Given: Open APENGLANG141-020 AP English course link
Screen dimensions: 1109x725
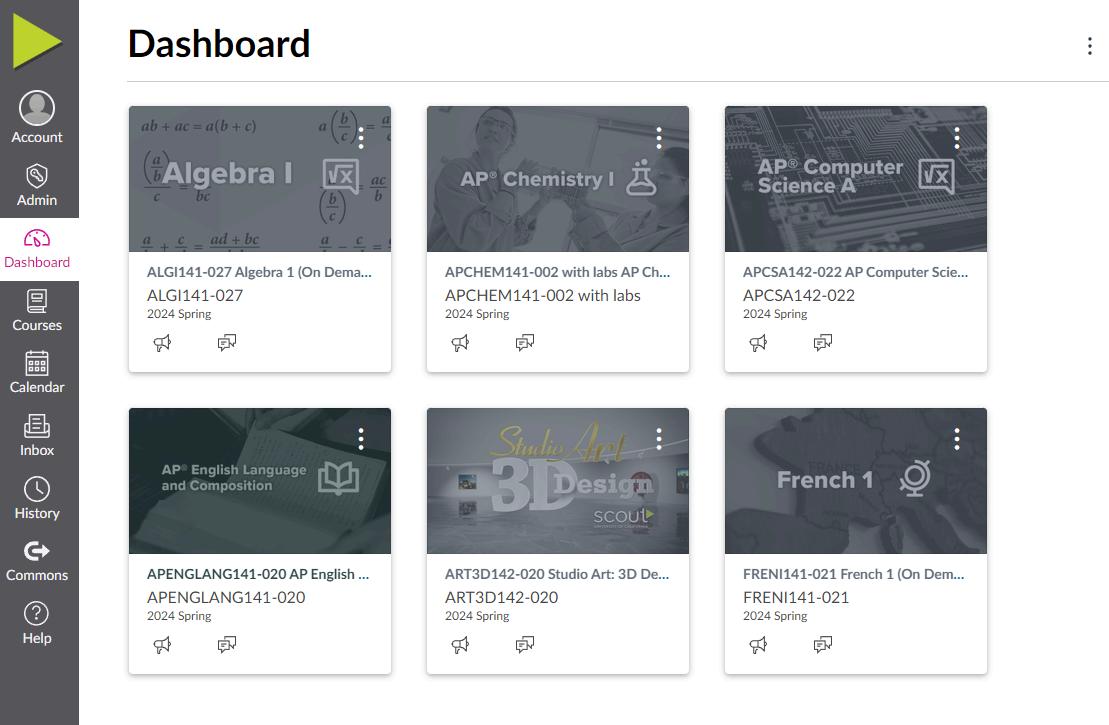Looking at the screenshot, I should [x=258, y=574].
